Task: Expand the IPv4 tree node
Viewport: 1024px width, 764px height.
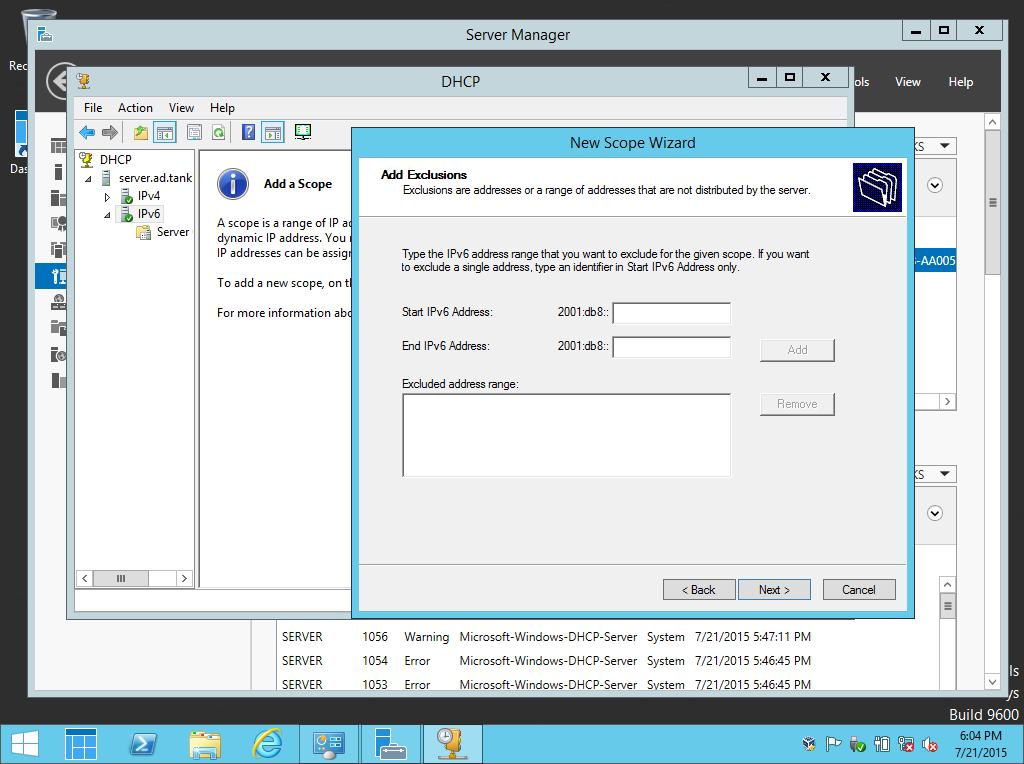Action: click(x=107, y=197)
